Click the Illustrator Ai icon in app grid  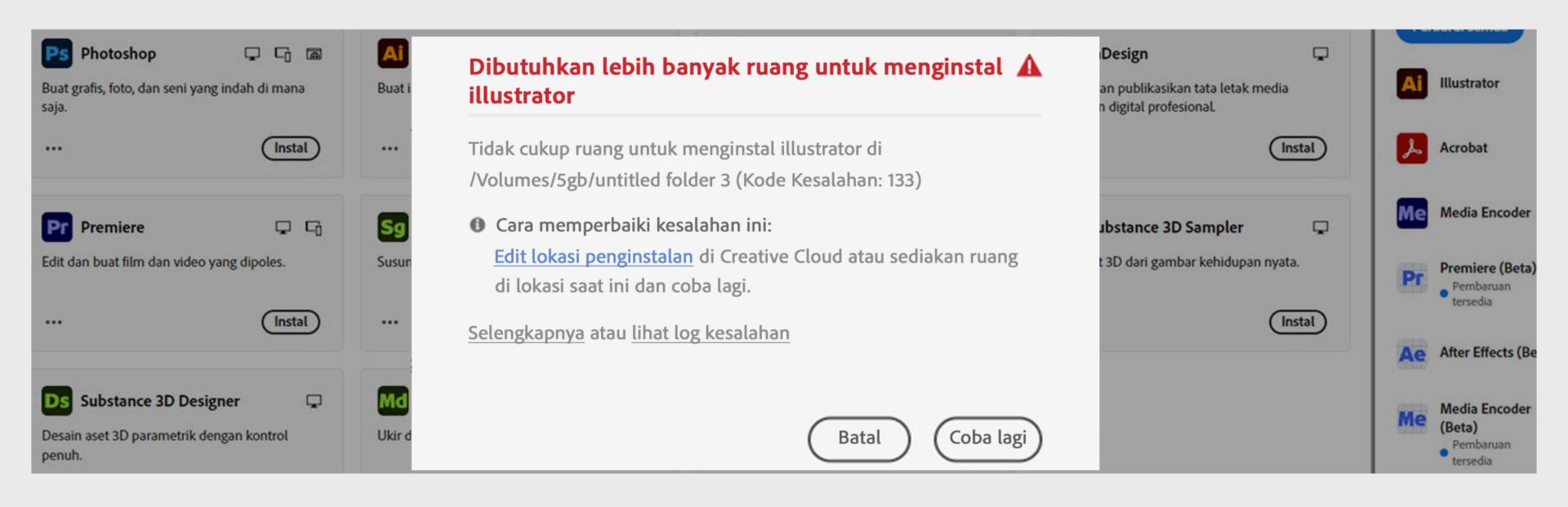(393, 54)
